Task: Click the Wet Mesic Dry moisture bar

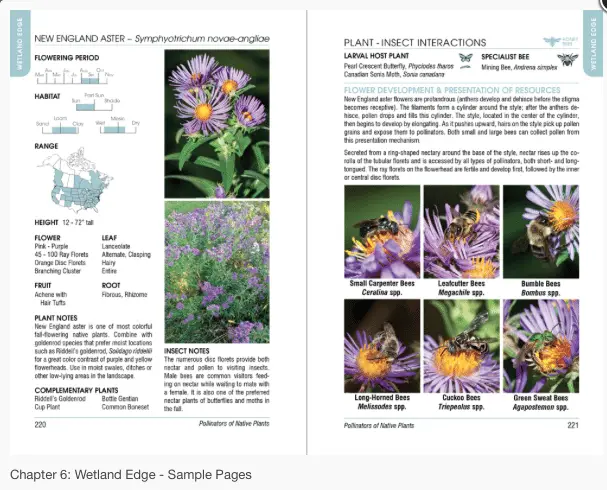Action: point(118,126)
